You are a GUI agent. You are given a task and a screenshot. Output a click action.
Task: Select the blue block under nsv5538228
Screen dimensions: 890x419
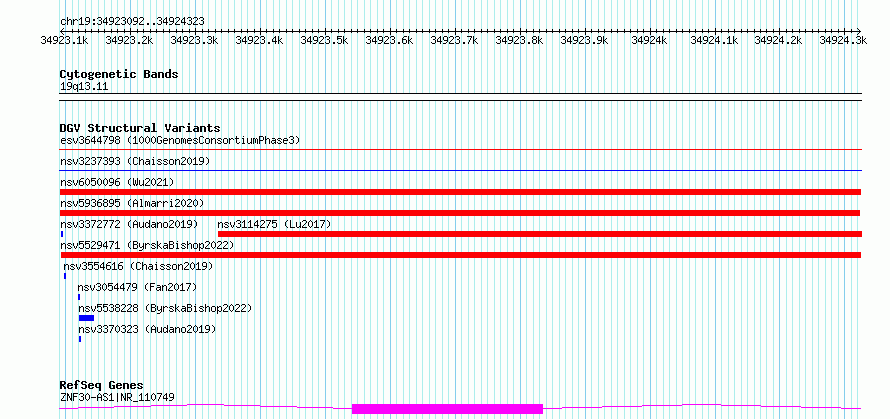point(86,318)
